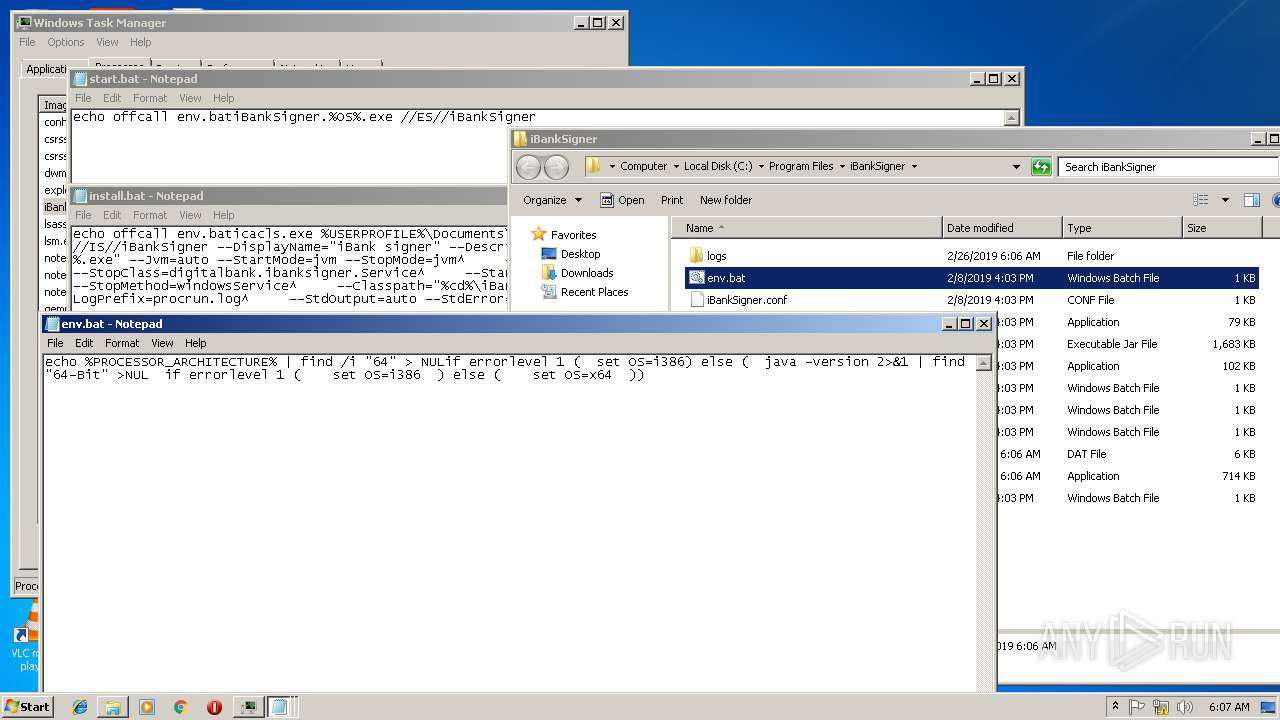Open Action Center flag in tray
Screen dimensions: 1280x720
click(x=1137, y=706)
